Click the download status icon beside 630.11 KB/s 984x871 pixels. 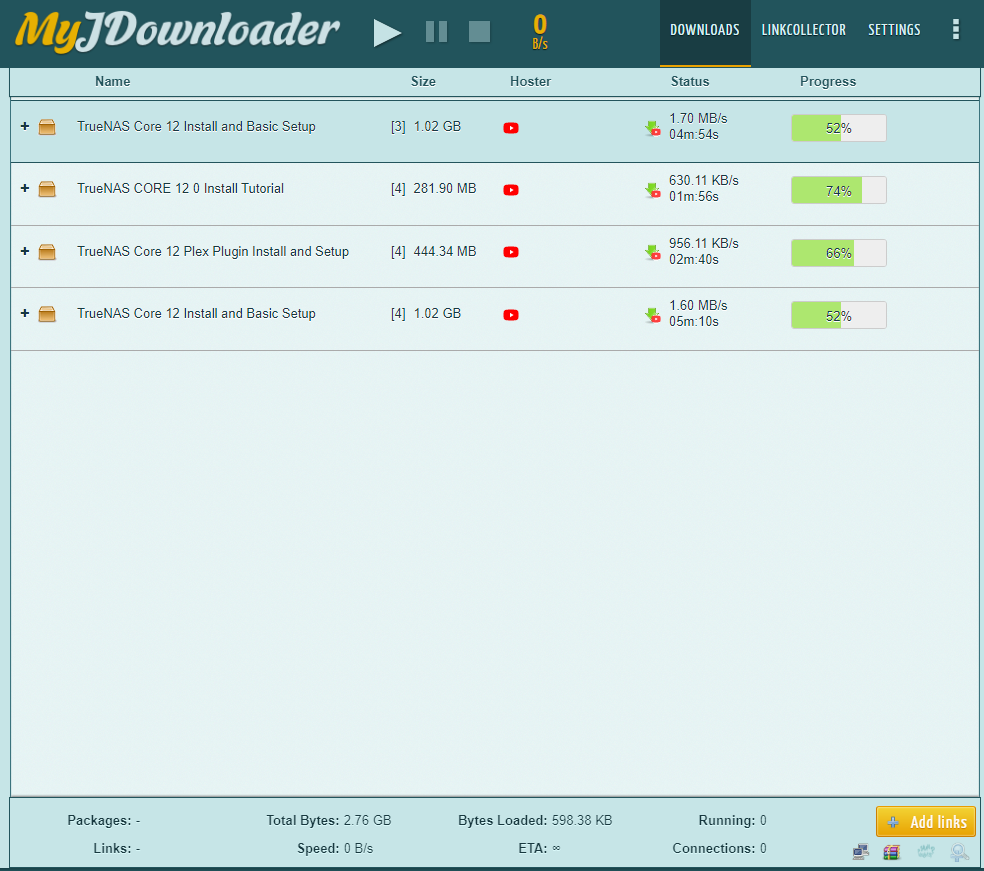click(x=653, y=190)
